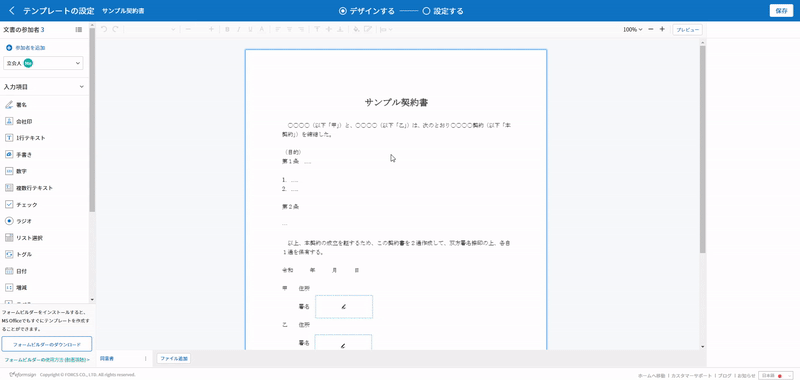
Task: Open the border color edit tool
Action: point(367,29)
